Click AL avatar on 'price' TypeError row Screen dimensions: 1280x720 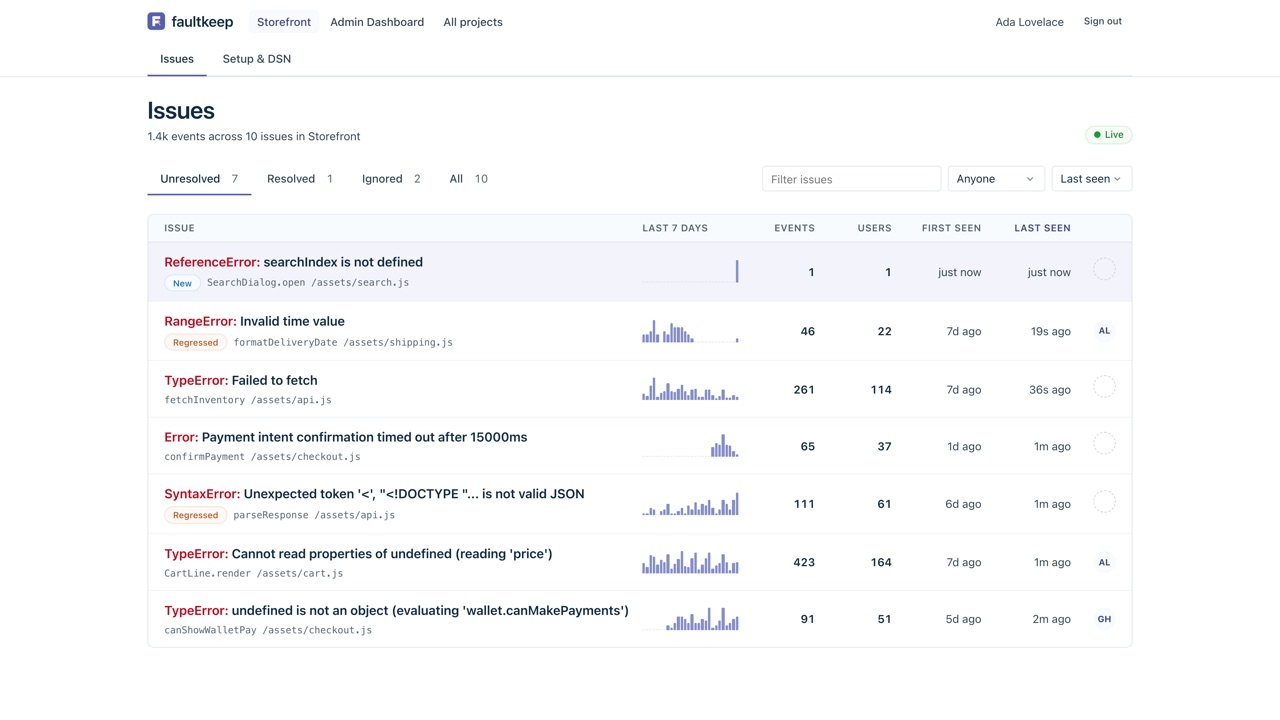1104,562
